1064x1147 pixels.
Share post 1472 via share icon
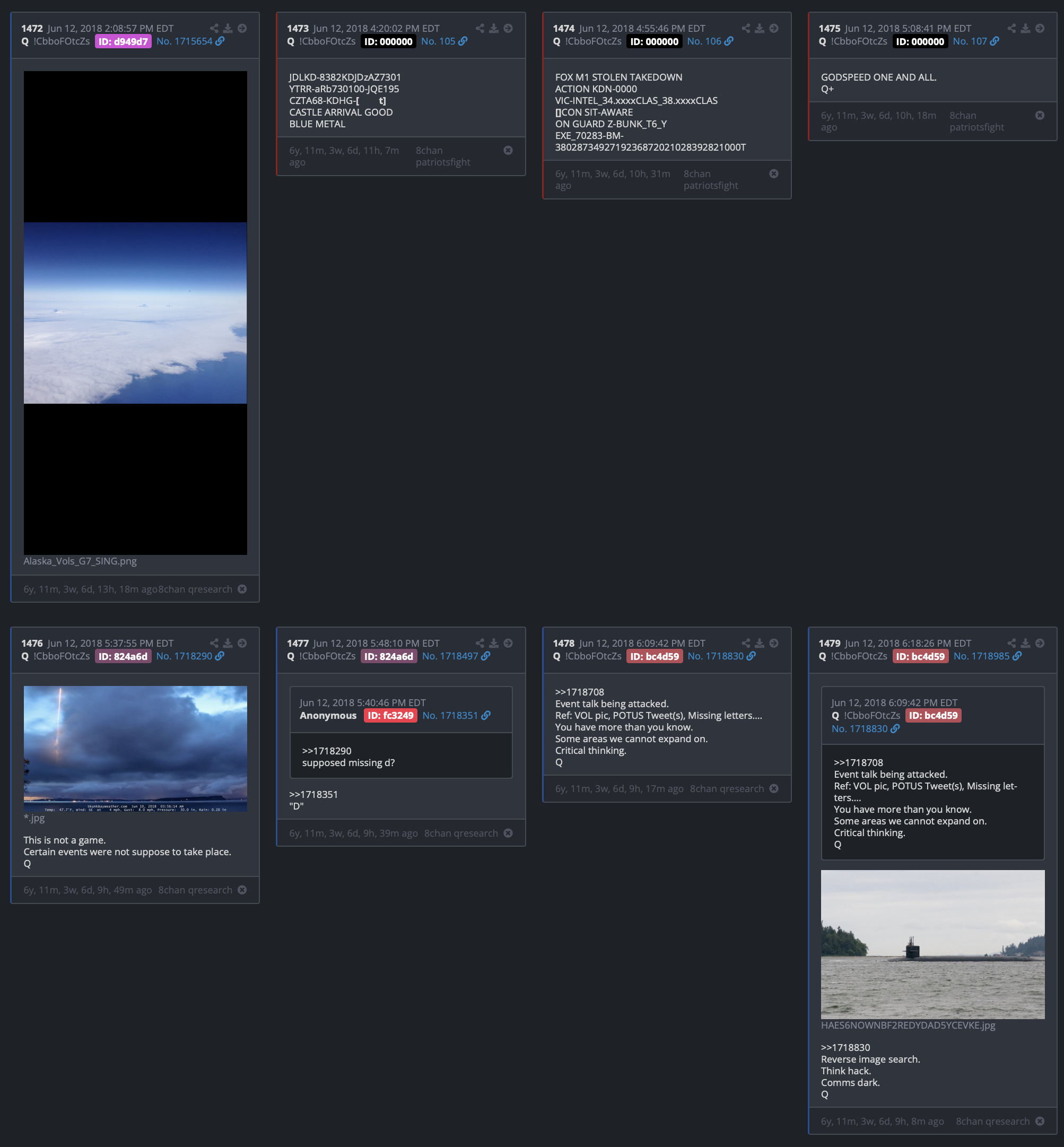(x=214, y=28)
